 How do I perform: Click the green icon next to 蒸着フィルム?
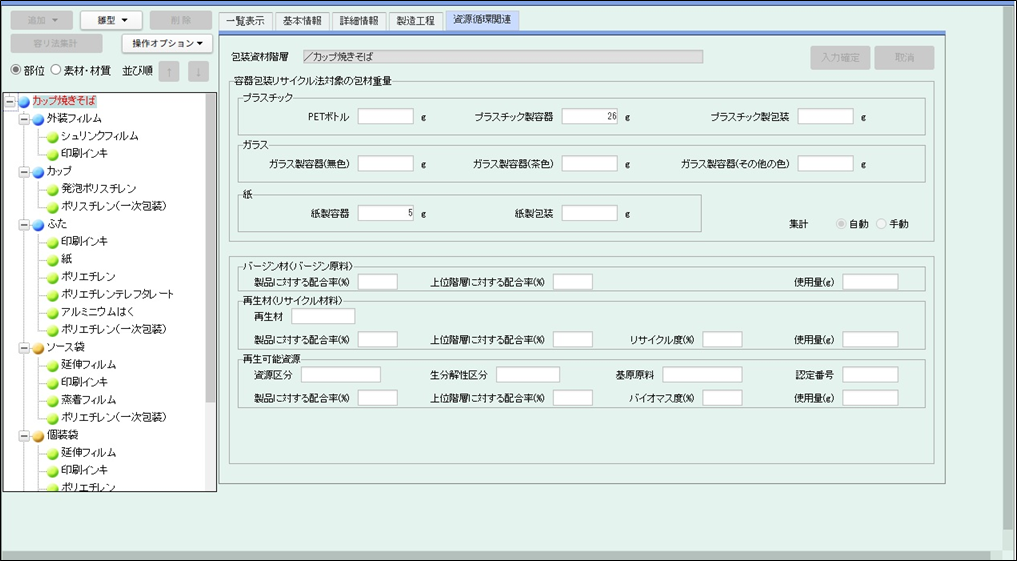tap(52, 400)
